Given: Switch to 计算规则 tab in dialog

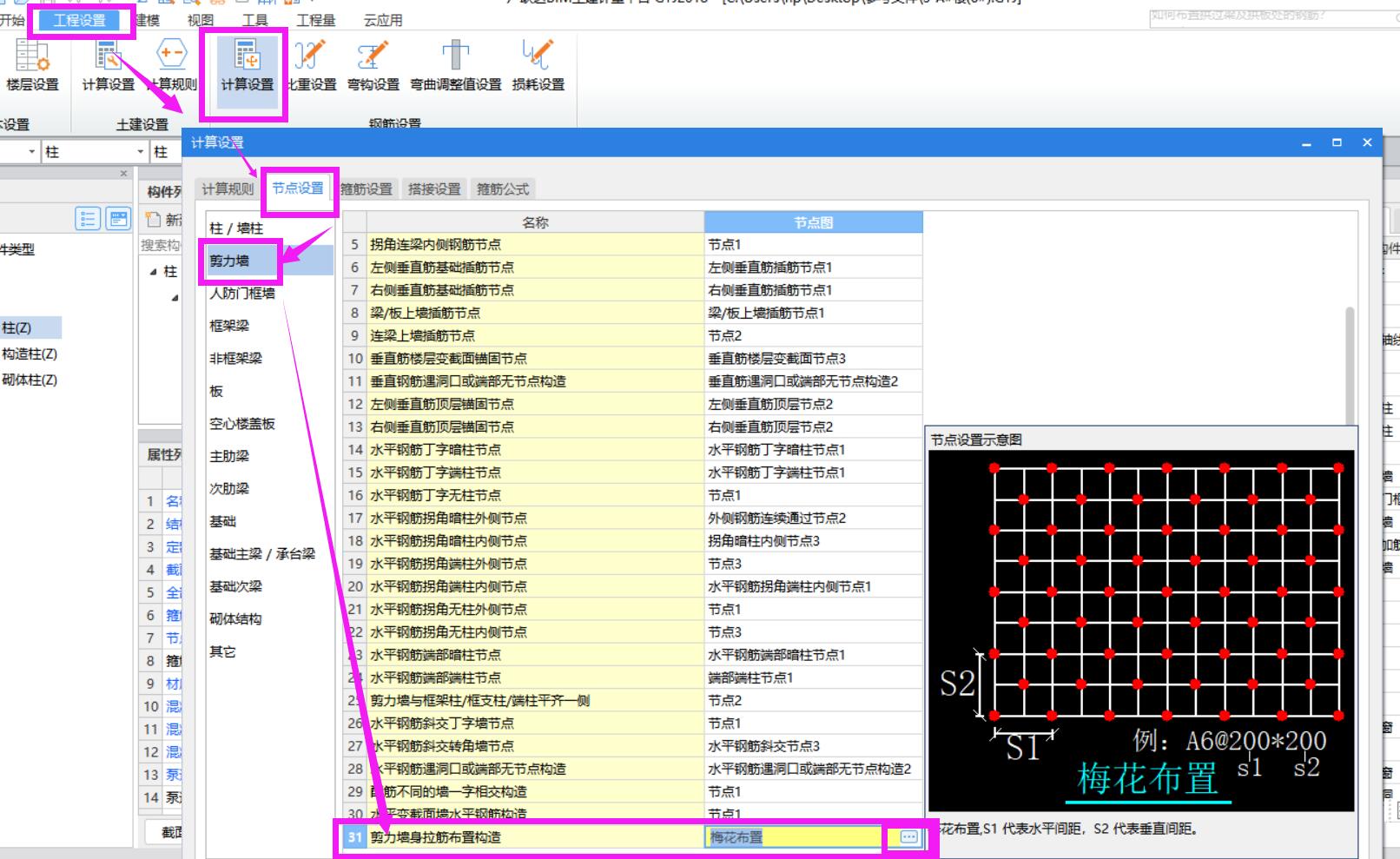Looking at the screenshot, I should click(x=228, y=188).
